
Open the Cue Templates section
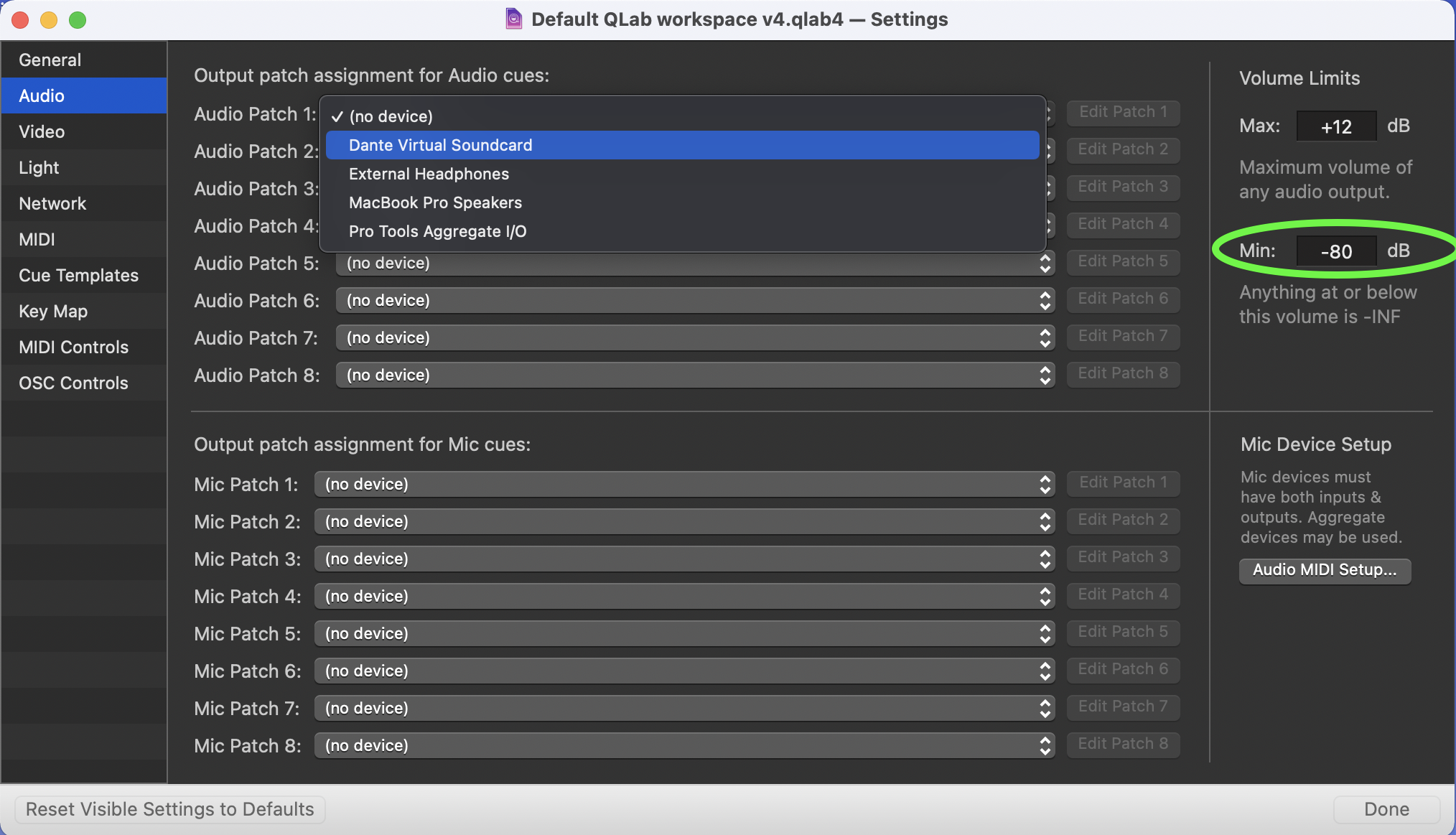pos(78,275)
